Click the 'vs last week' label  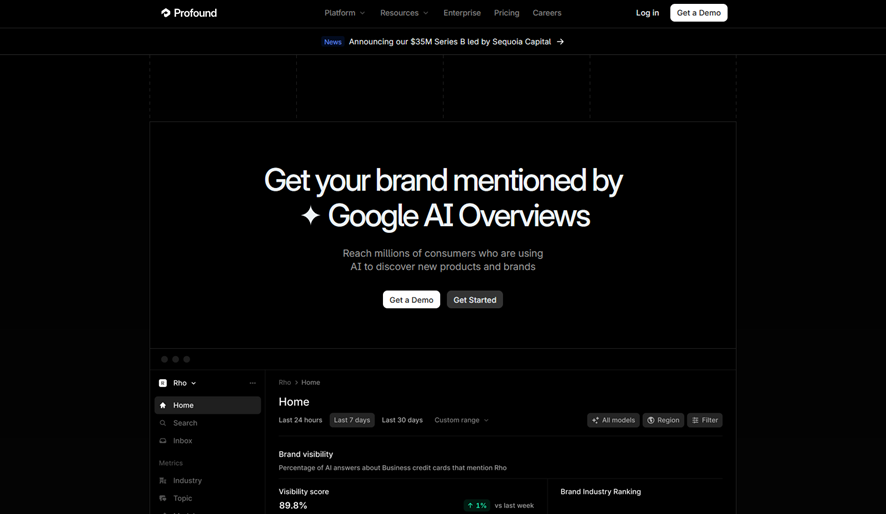coord(514,506)
